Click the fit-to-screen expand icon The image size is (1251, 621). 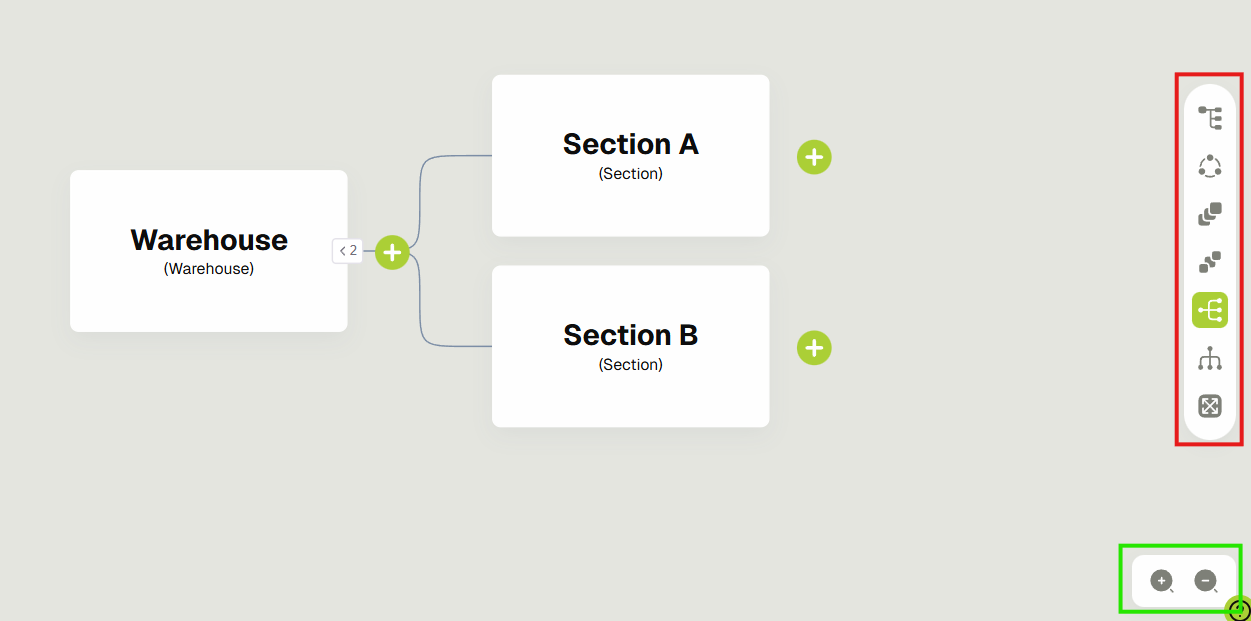[1210, 406]
